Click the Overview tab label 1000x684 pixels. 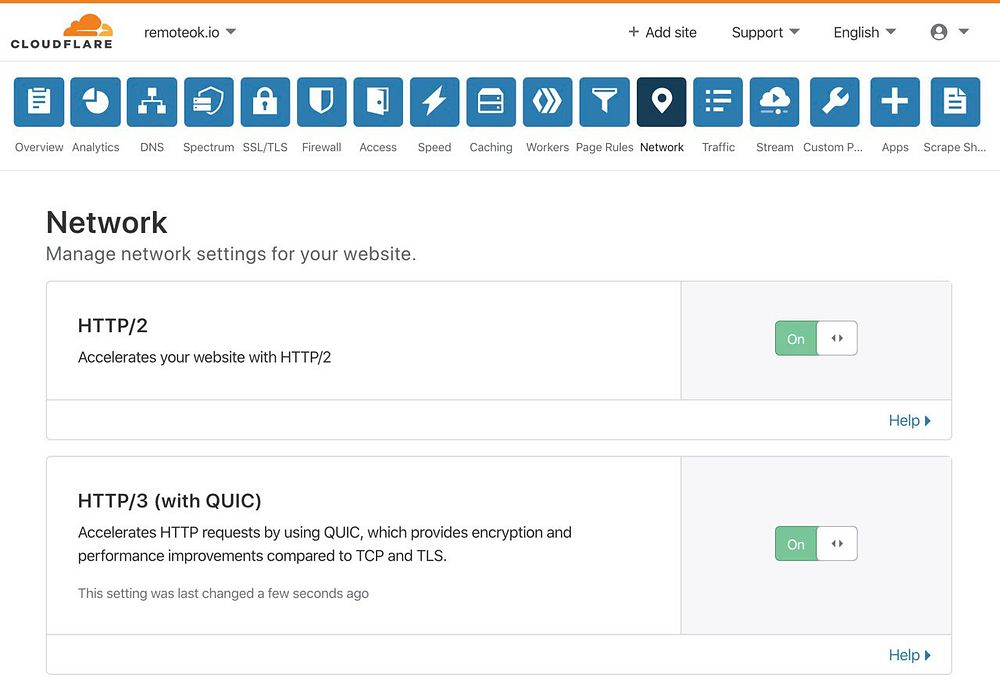pyautogui.click(x=39, y=147)
